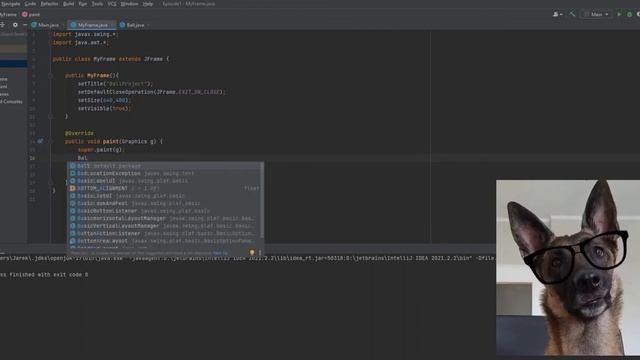
Task: Choose BasicLookAndFeel completion suggestion
Action: [165, 203]
